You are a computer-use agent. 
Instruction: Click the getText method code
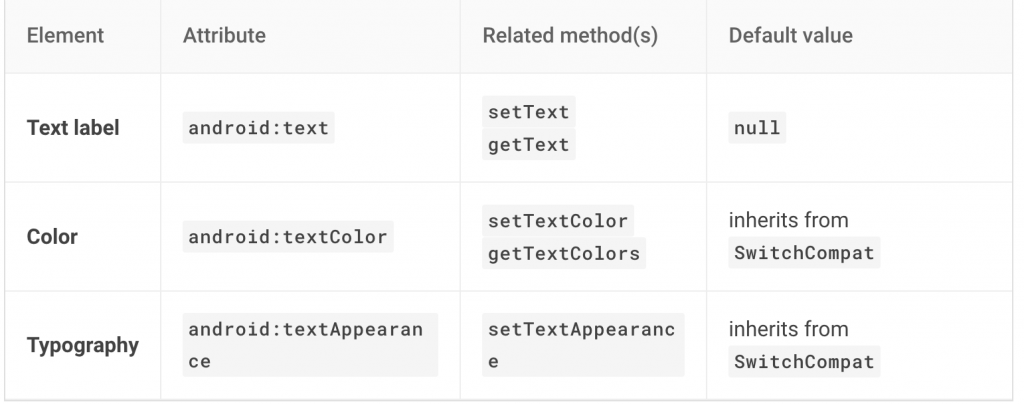528,145
